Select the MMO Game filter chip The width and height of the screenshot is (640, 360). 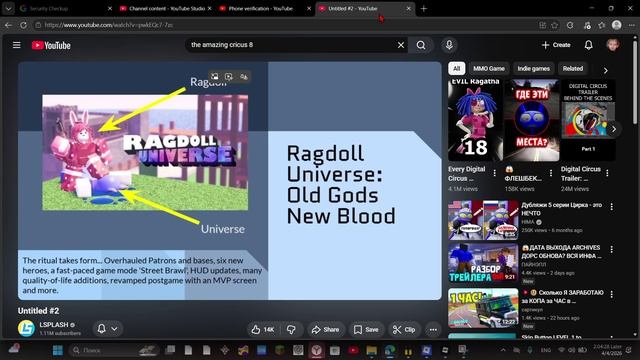489,69
